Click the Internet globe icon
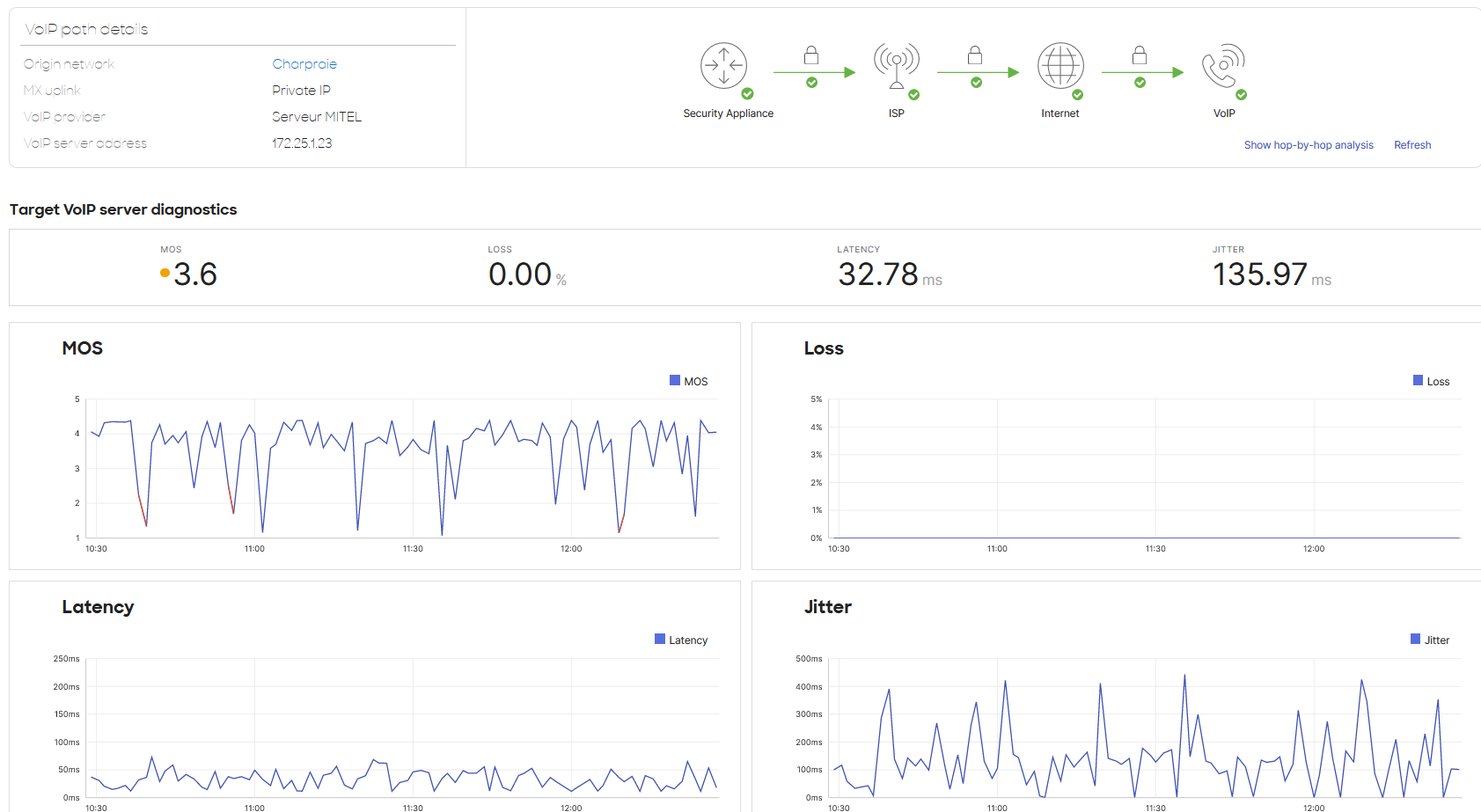This screenshot has width=1481, height=812. 1060,64
